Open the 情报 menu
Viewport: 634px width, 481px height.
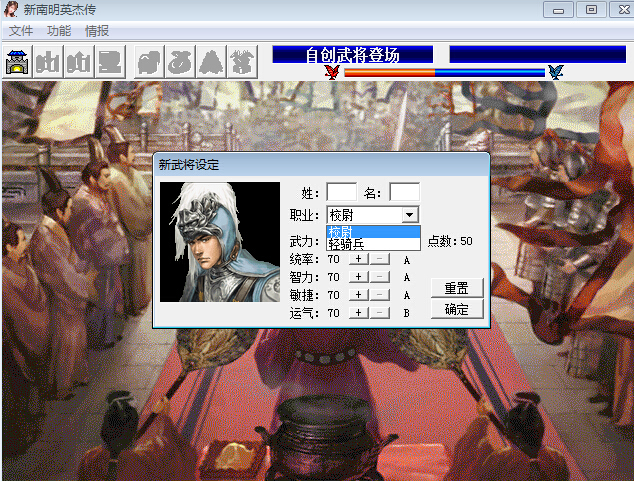point(97,31)
